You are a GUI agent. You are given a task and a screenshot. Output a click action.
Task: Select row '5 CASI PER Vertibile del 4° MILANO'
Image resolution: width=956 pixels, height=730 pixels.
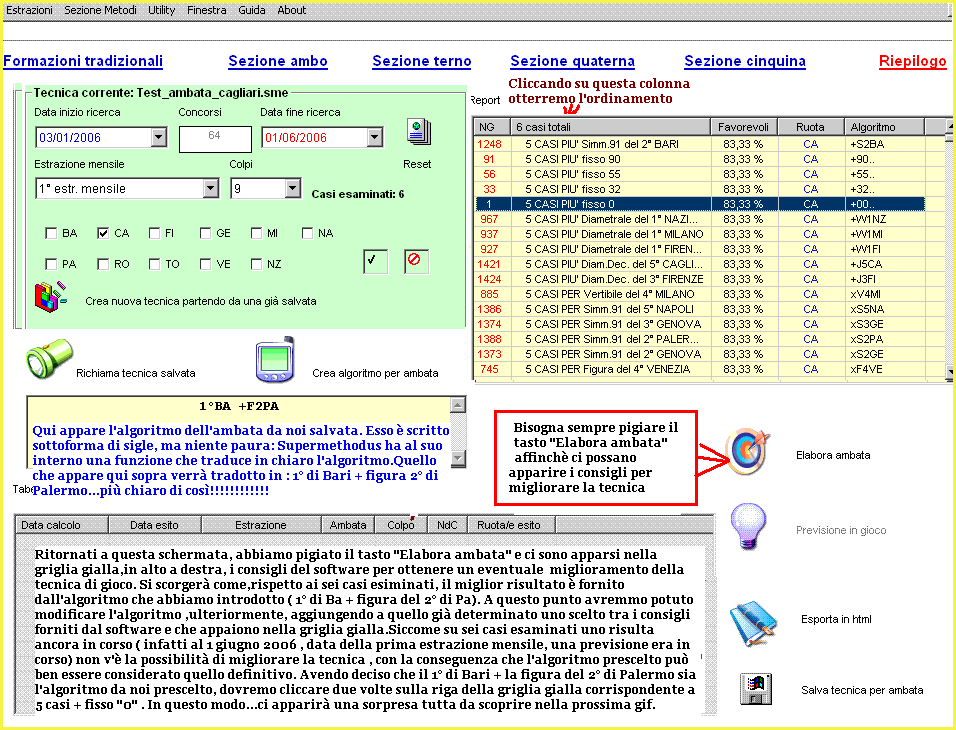(x=700, y=294)
